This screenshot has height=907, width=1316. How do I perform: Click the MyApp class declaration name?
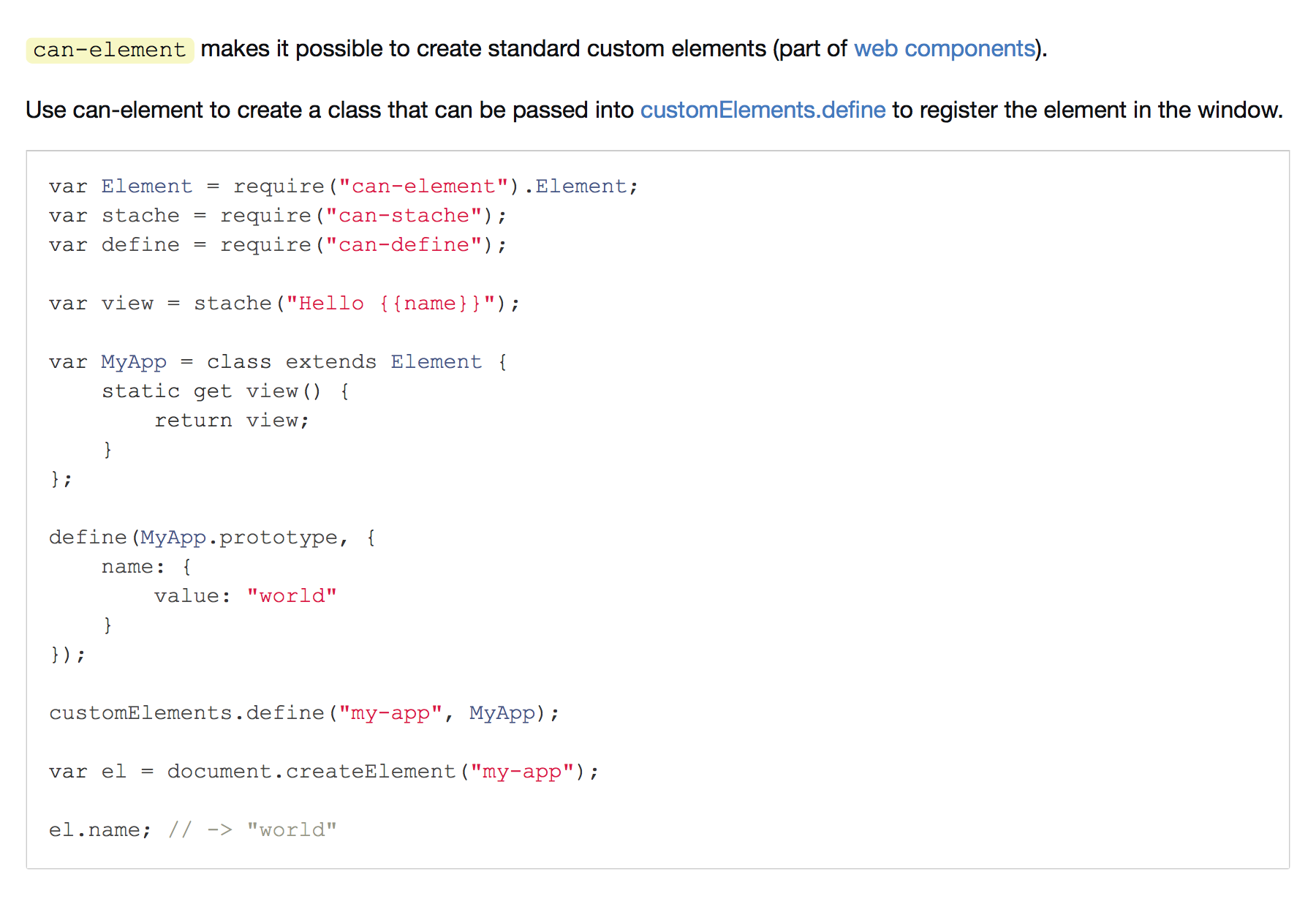coord(134,363)
